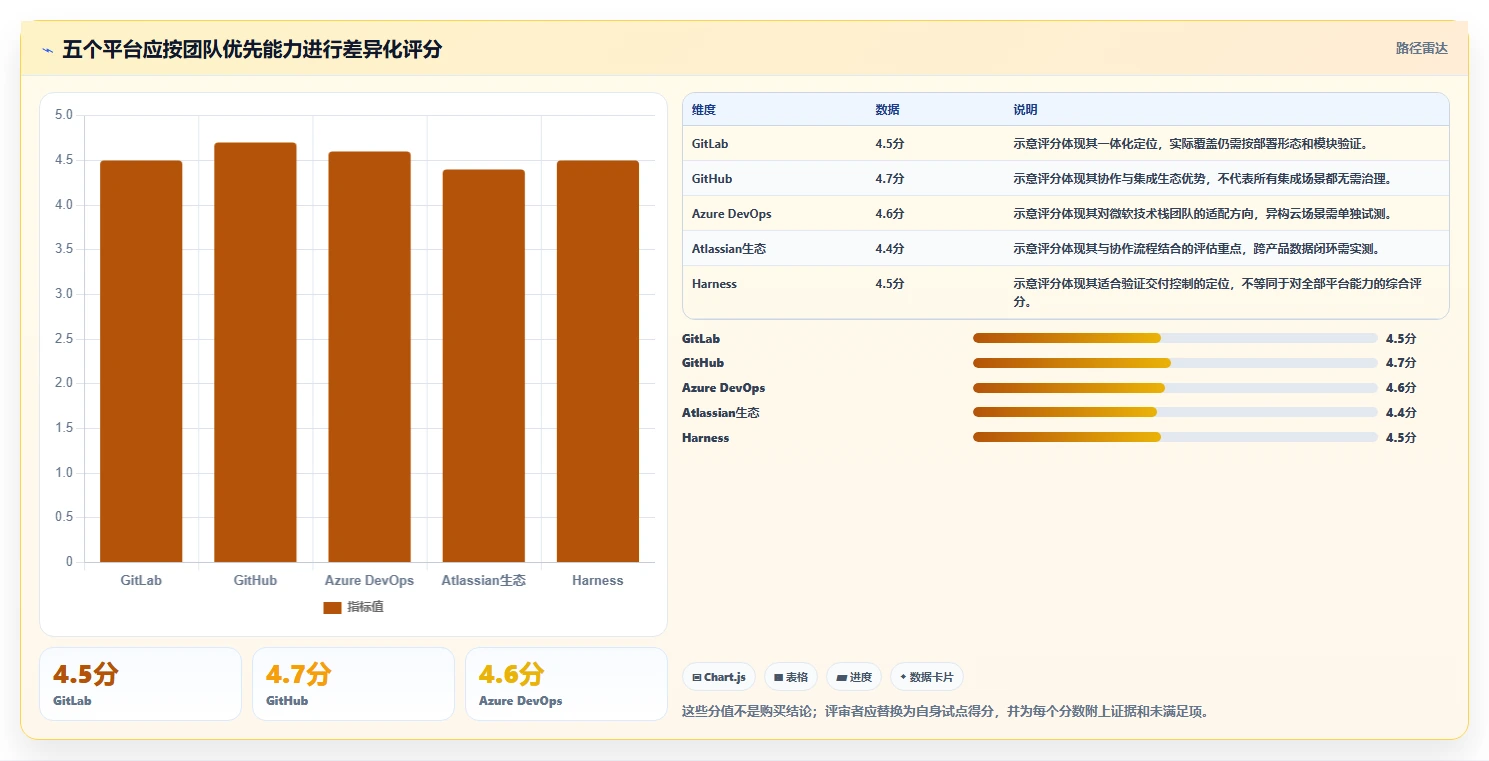The height and width of the screenshot is (761, 1489).
Task: Click the Harness progress bar
Action: pyautogui.click(x=1175, y=437)
